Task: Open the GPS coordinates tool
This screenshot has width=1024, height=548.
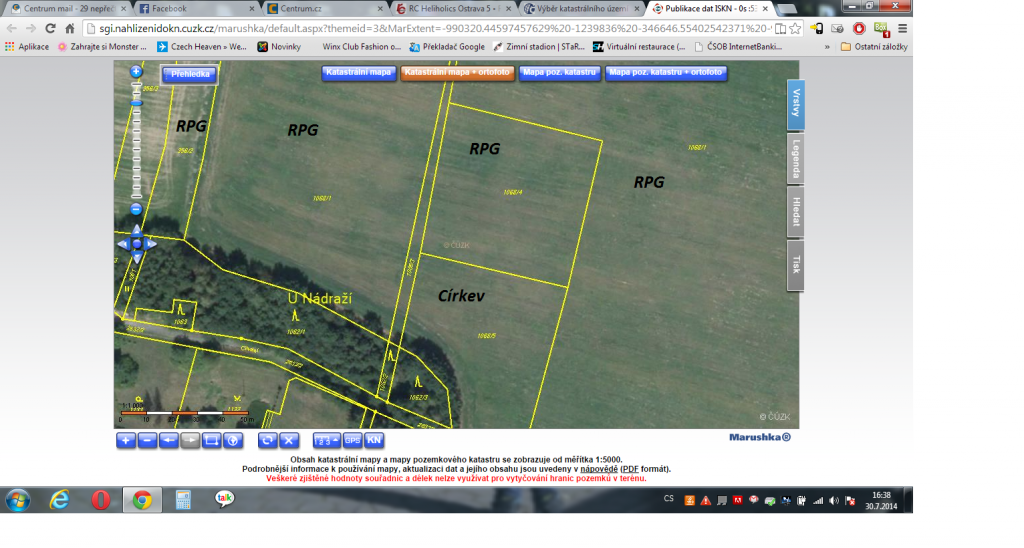Action: tap(353, 440)
